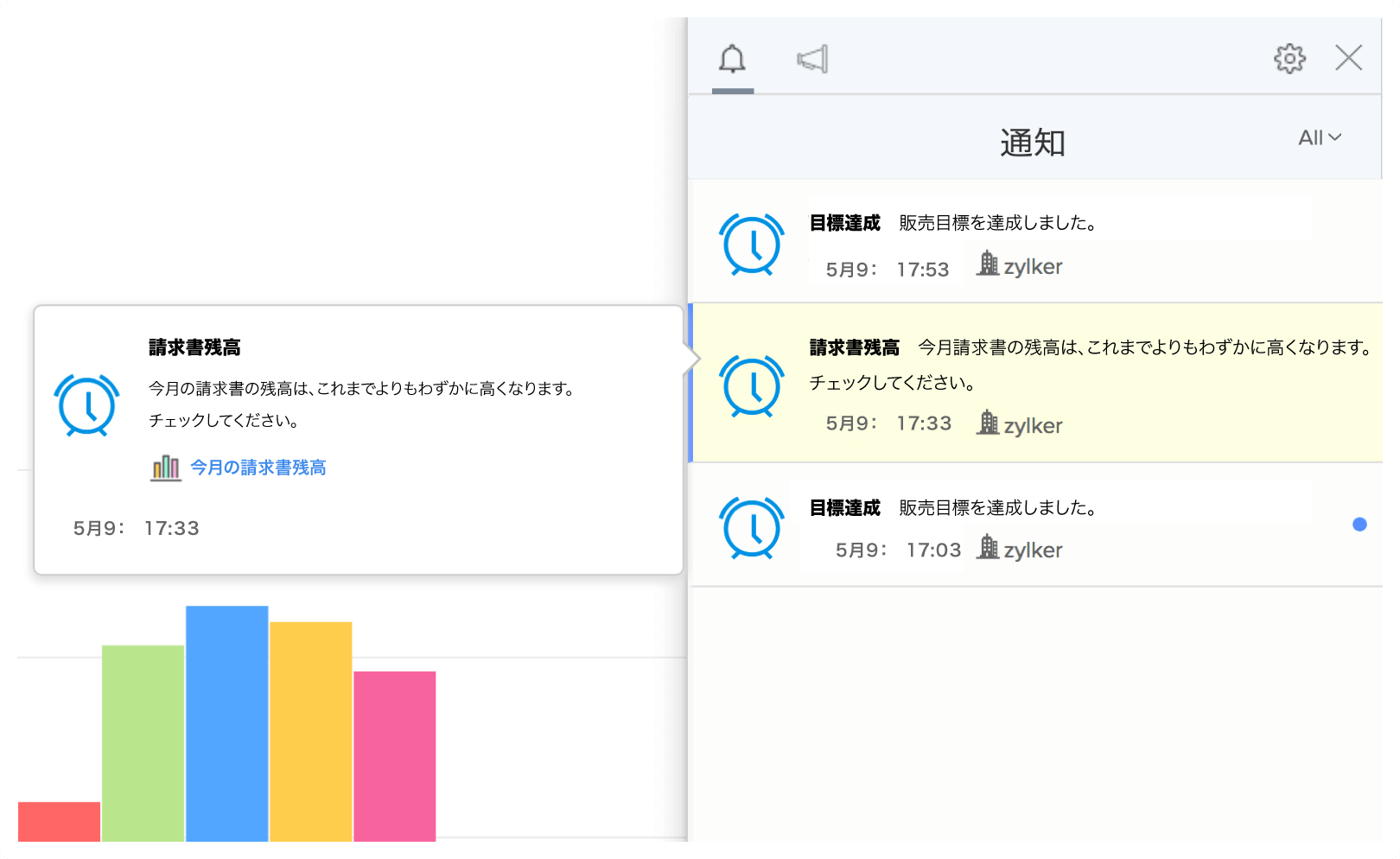Click the bar chart icon in popup
Image resolution: width=1400 pixels, height=859 pixels.
165,468
